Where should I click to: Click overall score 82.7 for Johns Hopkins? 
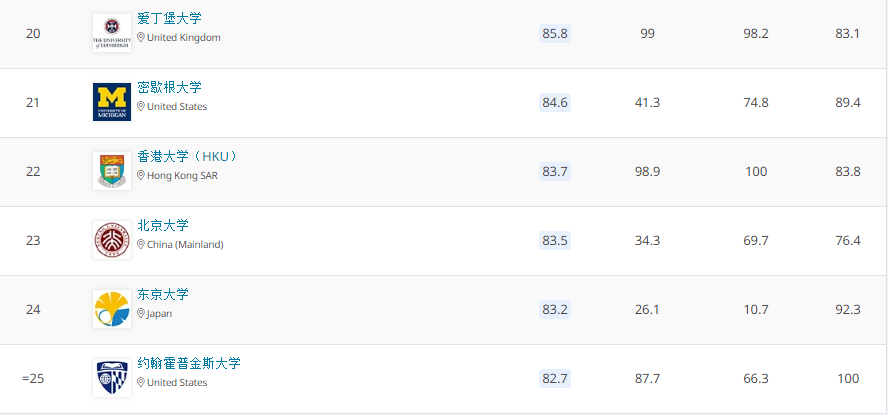click(x=555, y=378)
